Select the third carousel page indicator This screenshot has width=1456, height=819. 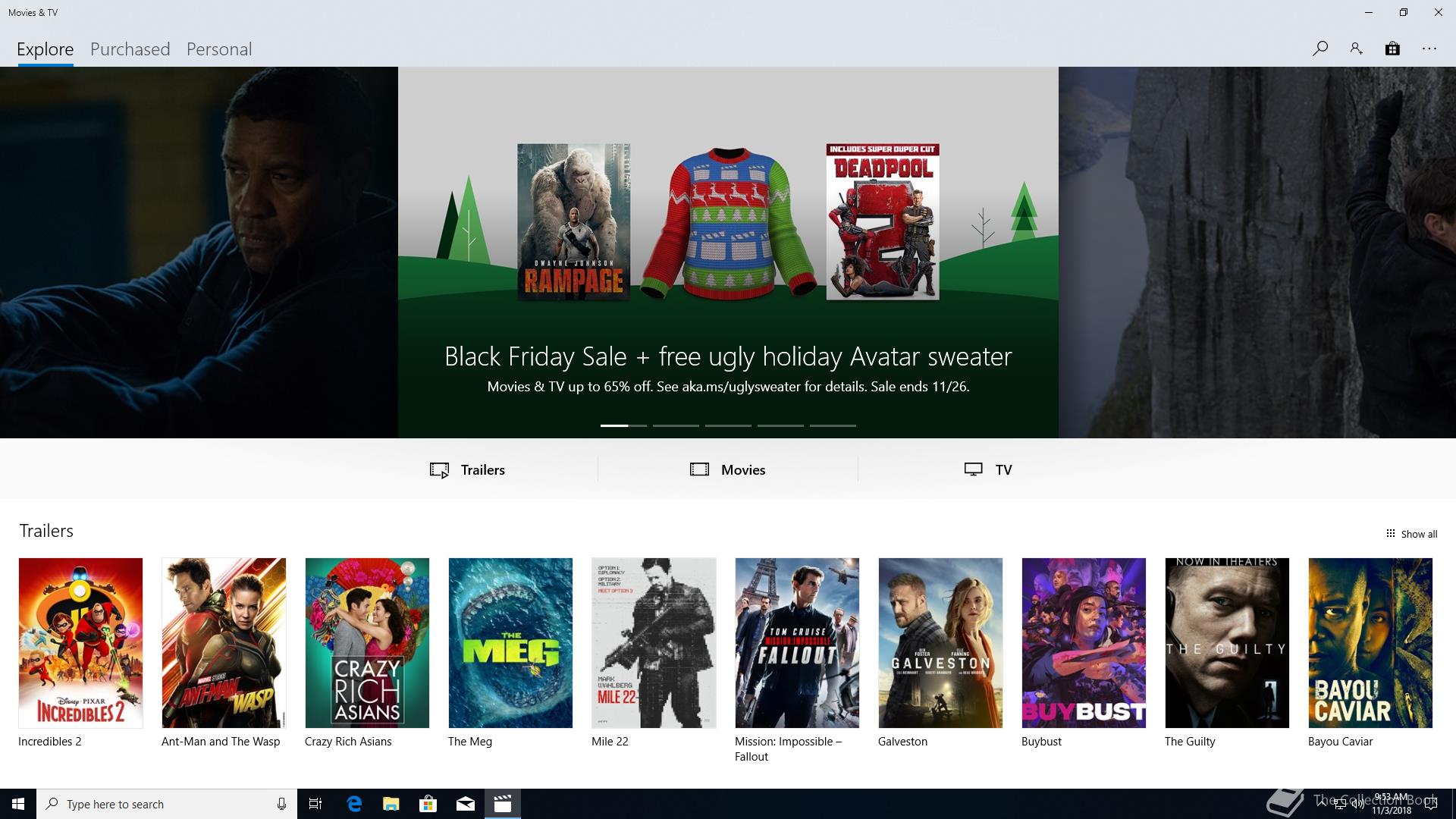(728, 425)
